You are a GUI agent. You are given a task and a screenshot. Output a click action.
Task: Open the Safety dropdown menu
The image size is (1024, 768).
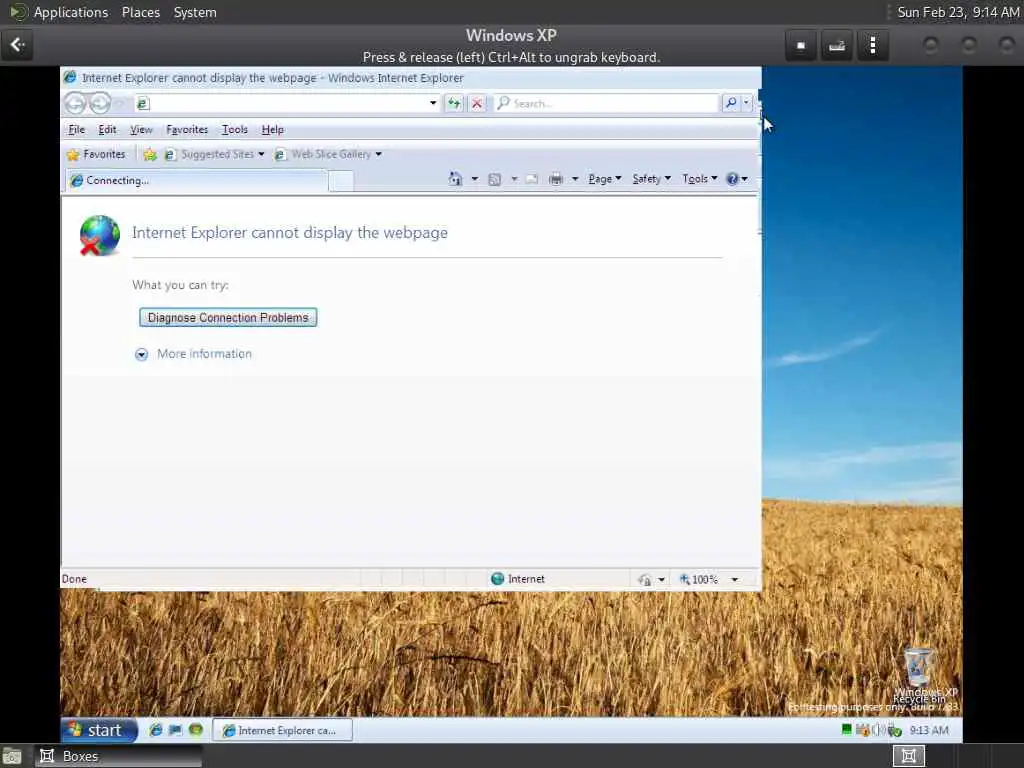[x=651, y=179]
